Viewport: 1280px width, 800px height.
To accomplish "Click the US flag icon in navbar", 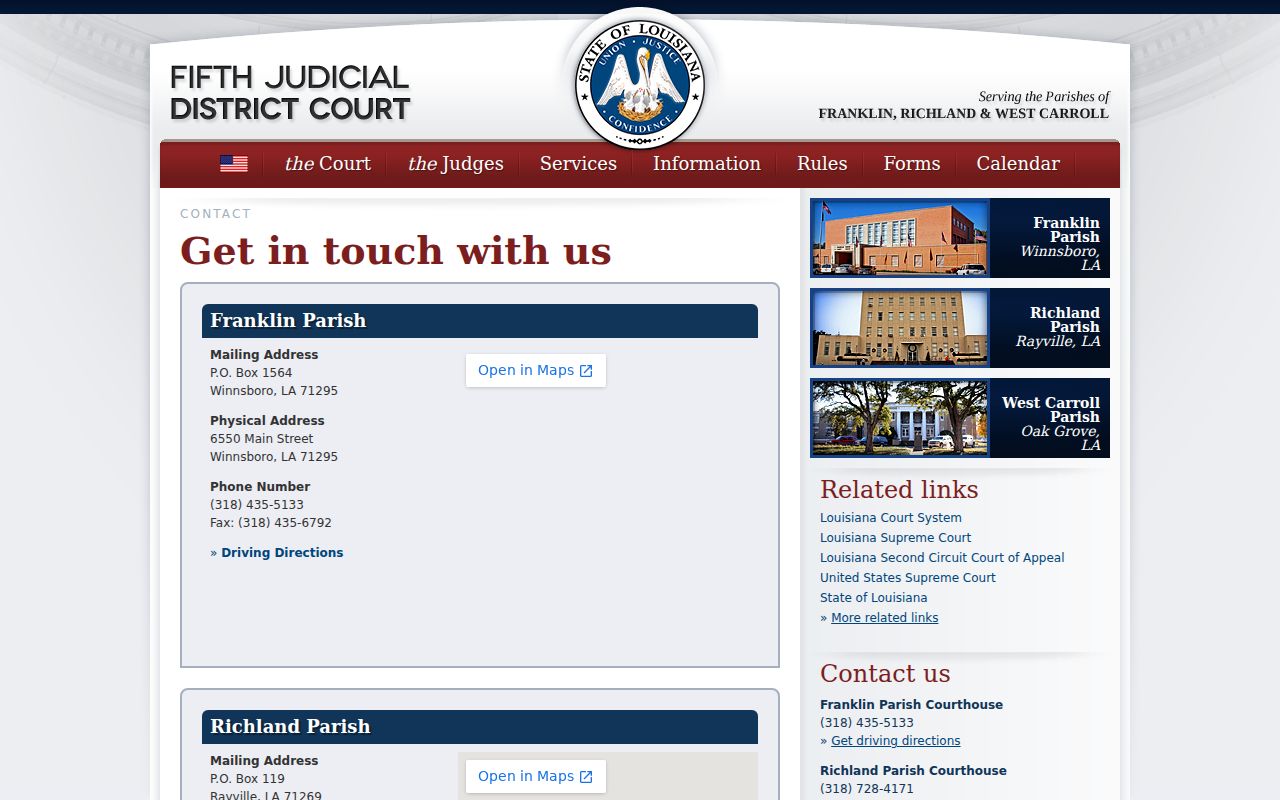I will pyautogui.click(x=234, y=163).
